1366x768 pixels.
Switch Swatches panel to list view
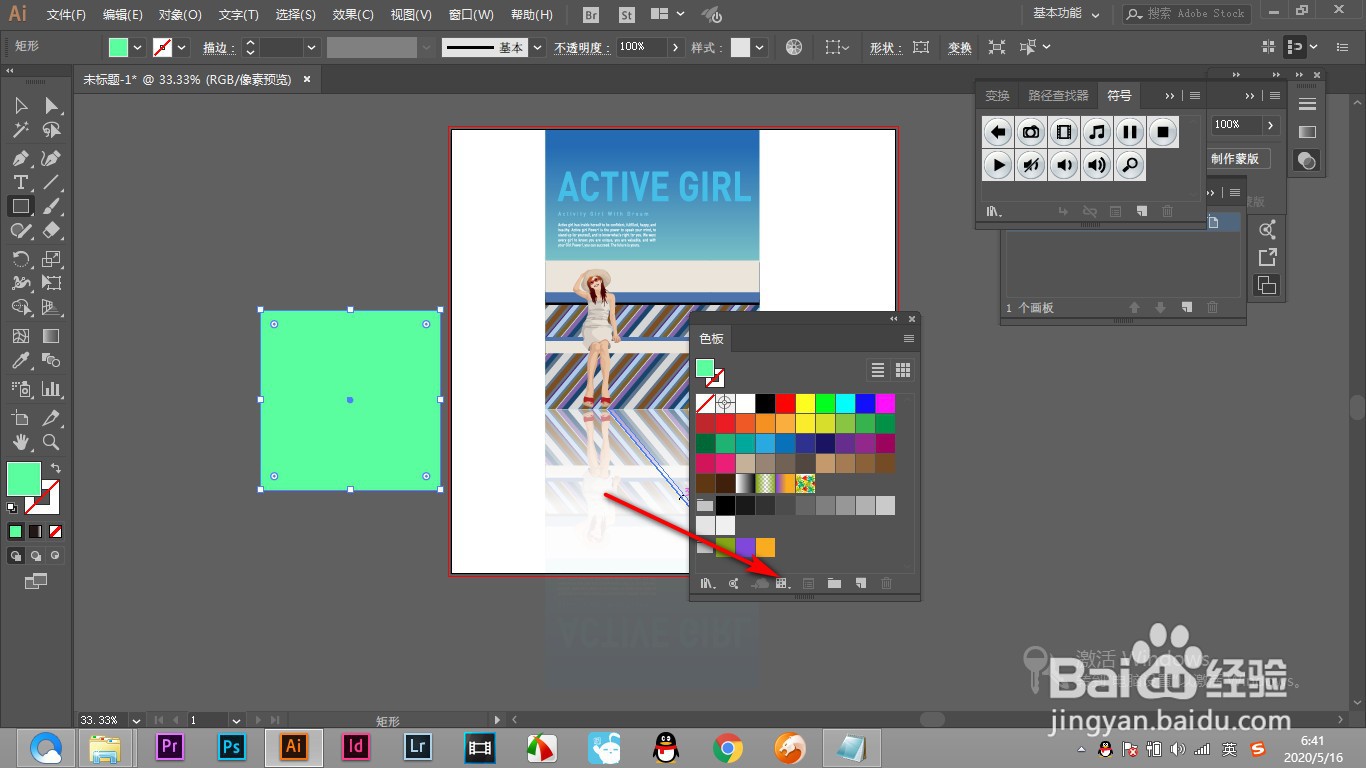click(x=878, y=370)
